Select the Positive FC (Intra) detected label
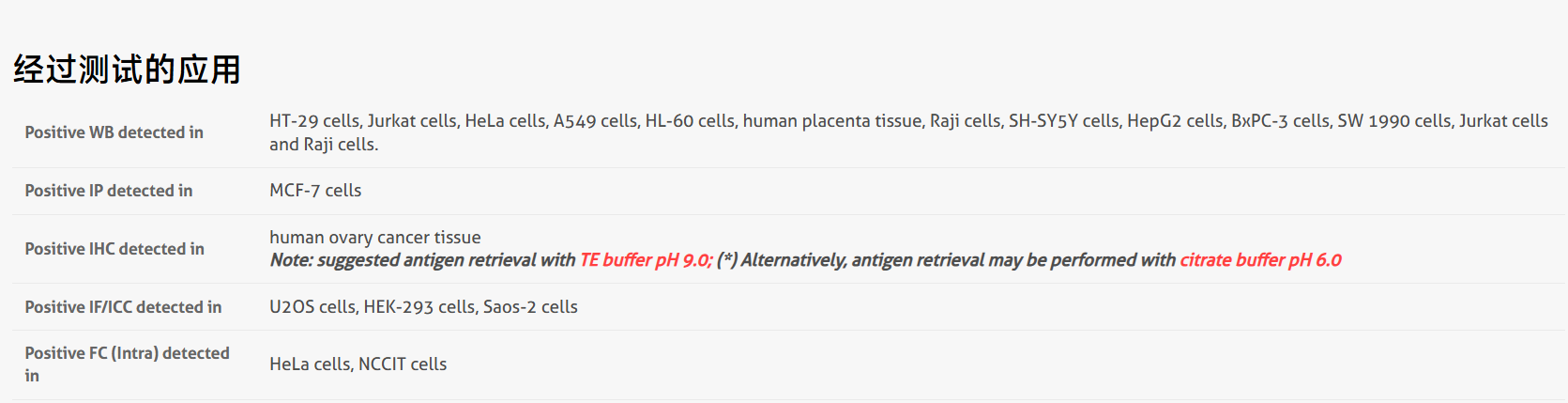 127,353
